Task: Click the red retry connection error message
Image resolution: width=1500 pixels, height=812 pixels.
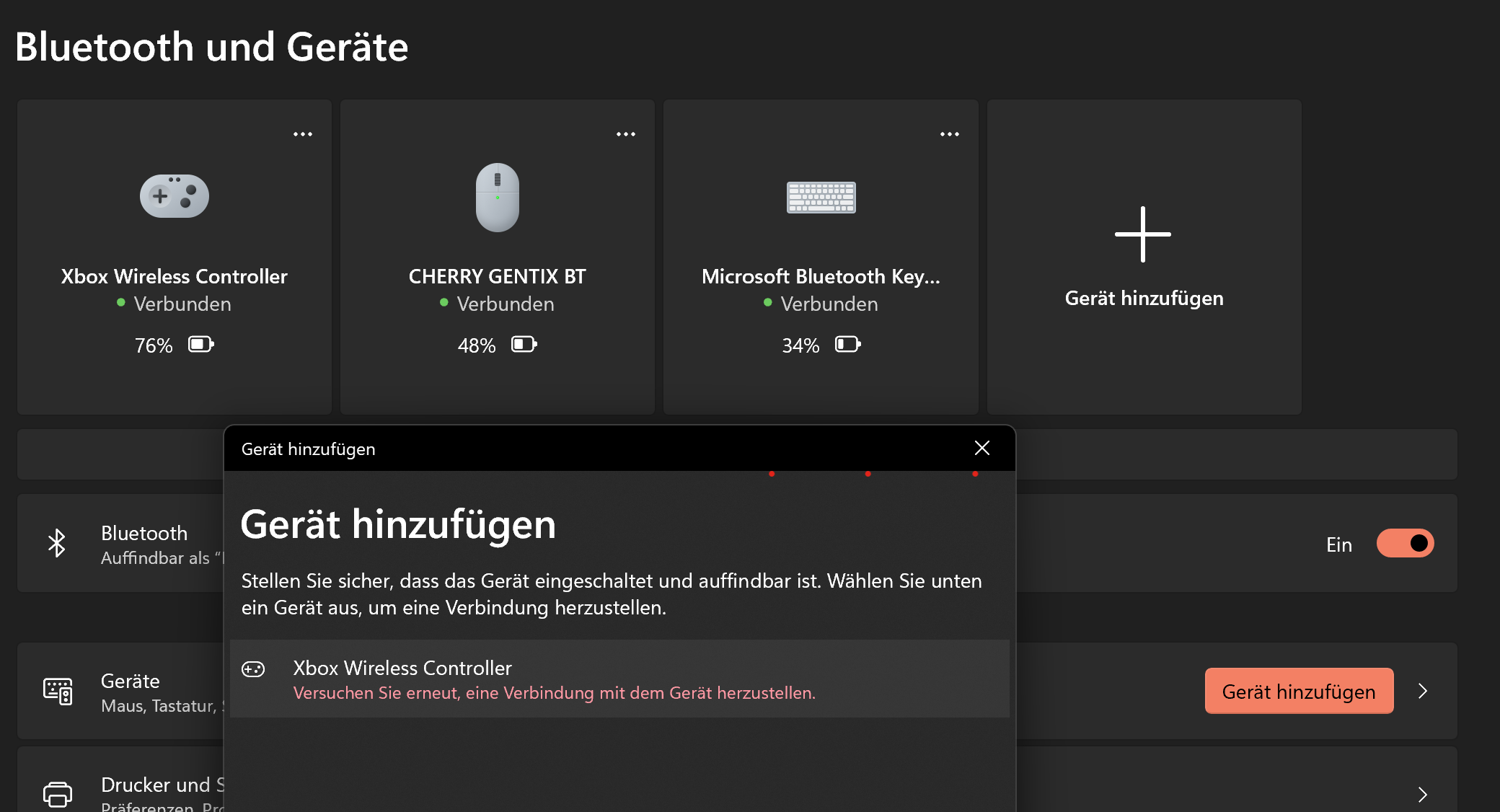Action: coord(554,693)
